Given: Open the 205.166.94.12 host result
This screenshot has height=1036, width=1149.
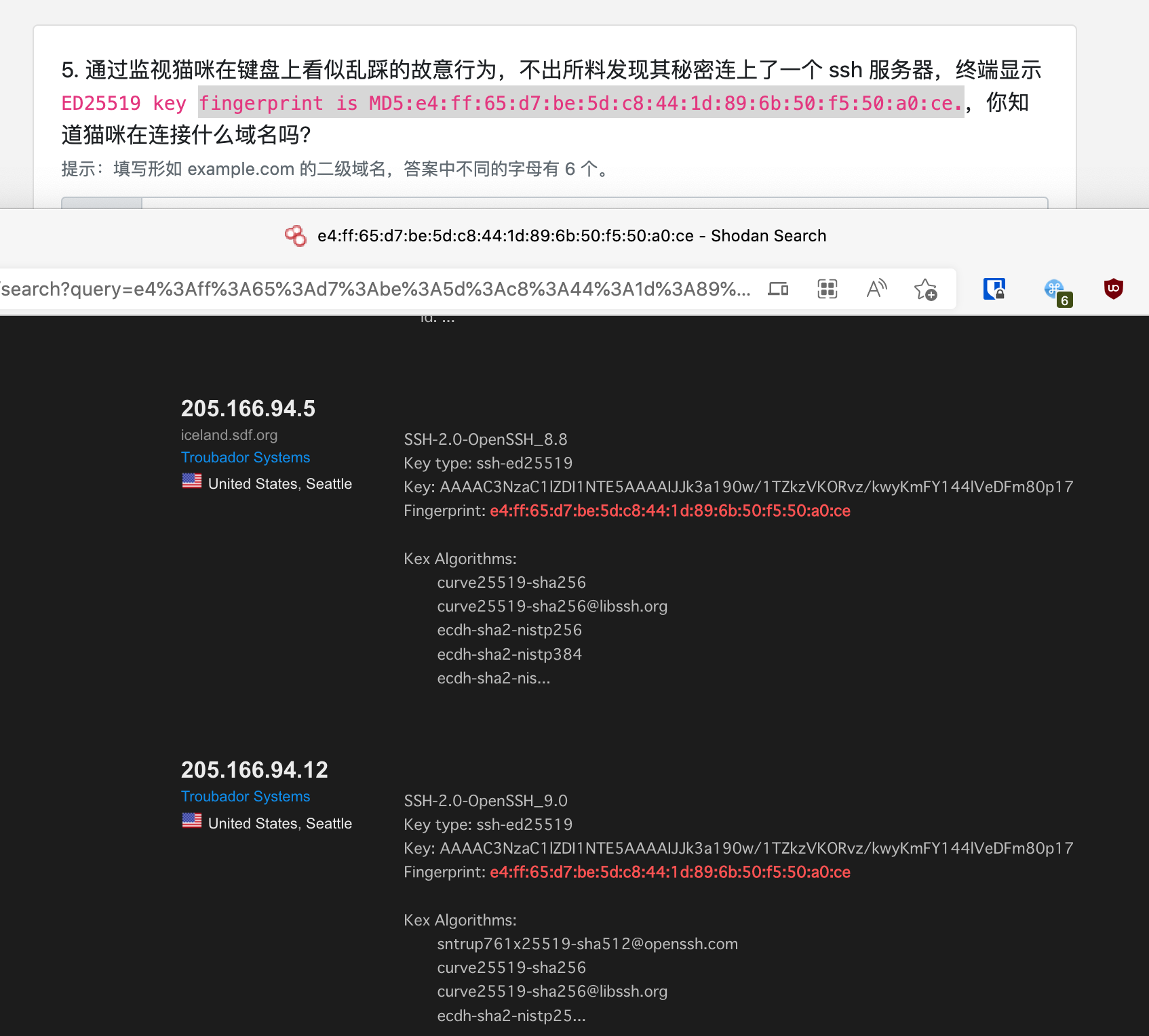Looking at the screenshot, I should coord(254,770).
